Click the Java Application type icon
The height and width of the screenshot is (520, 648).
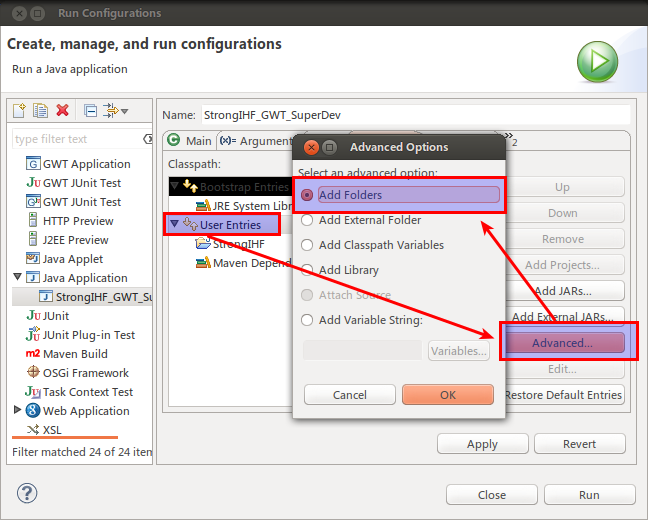[33, 278]
